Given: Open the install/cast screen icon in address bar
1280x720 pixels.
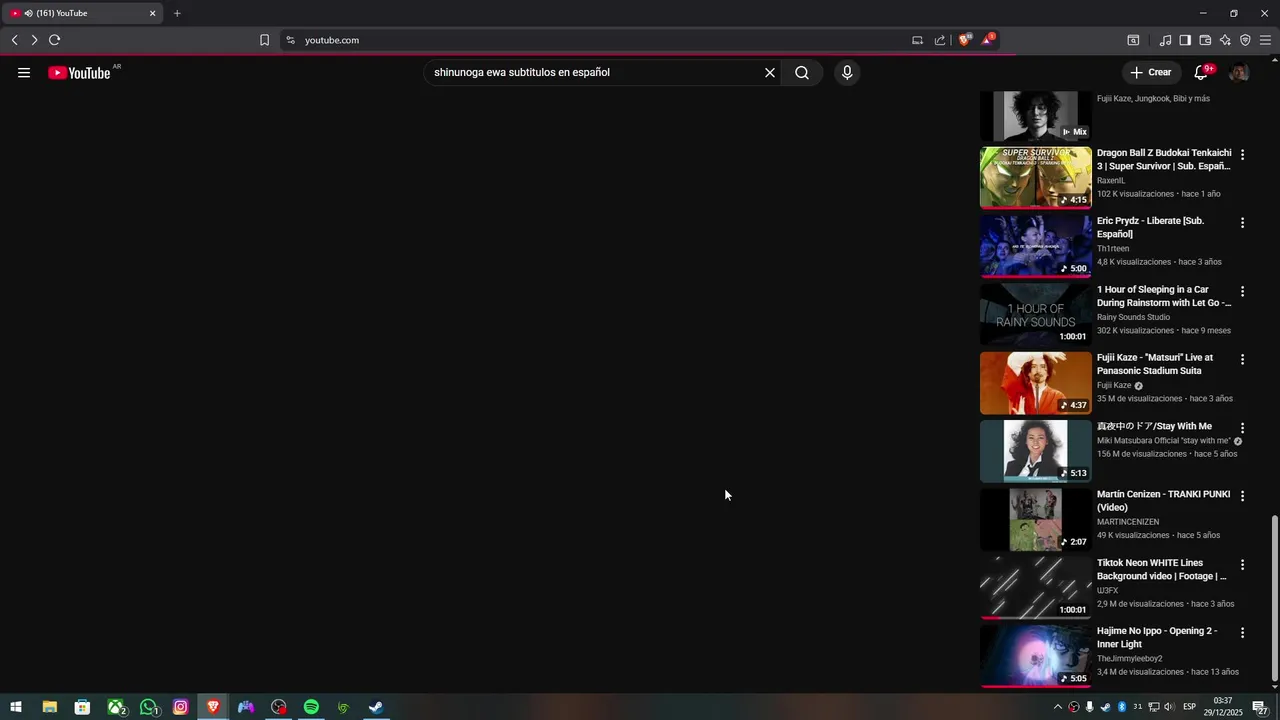Looking at the screenshot, I should pos(917,40).
